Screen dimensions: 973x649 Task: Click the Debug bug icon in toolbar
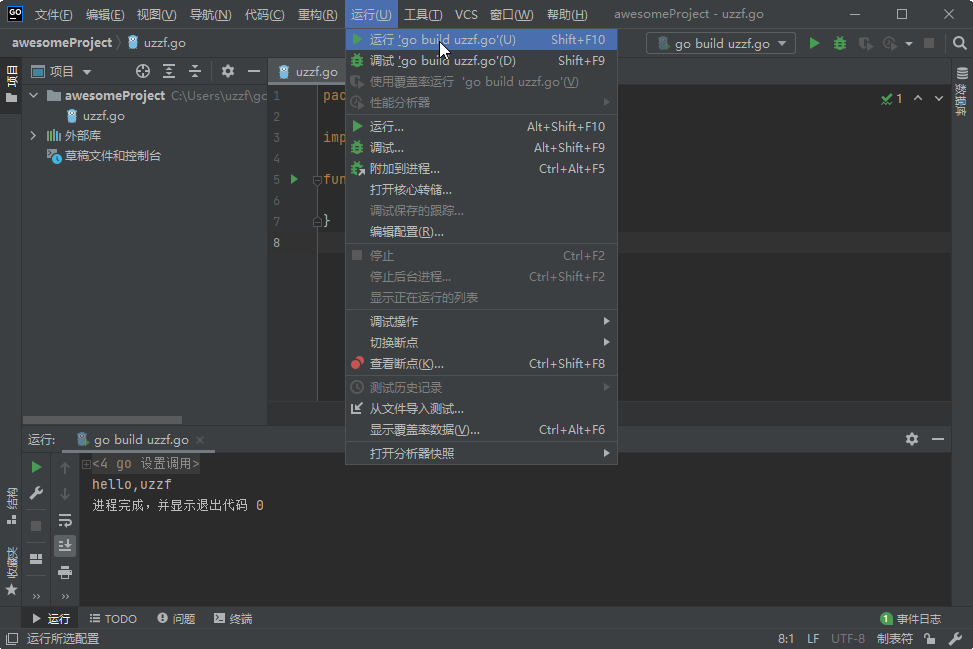pyautogui.click(x=840, y=43)
